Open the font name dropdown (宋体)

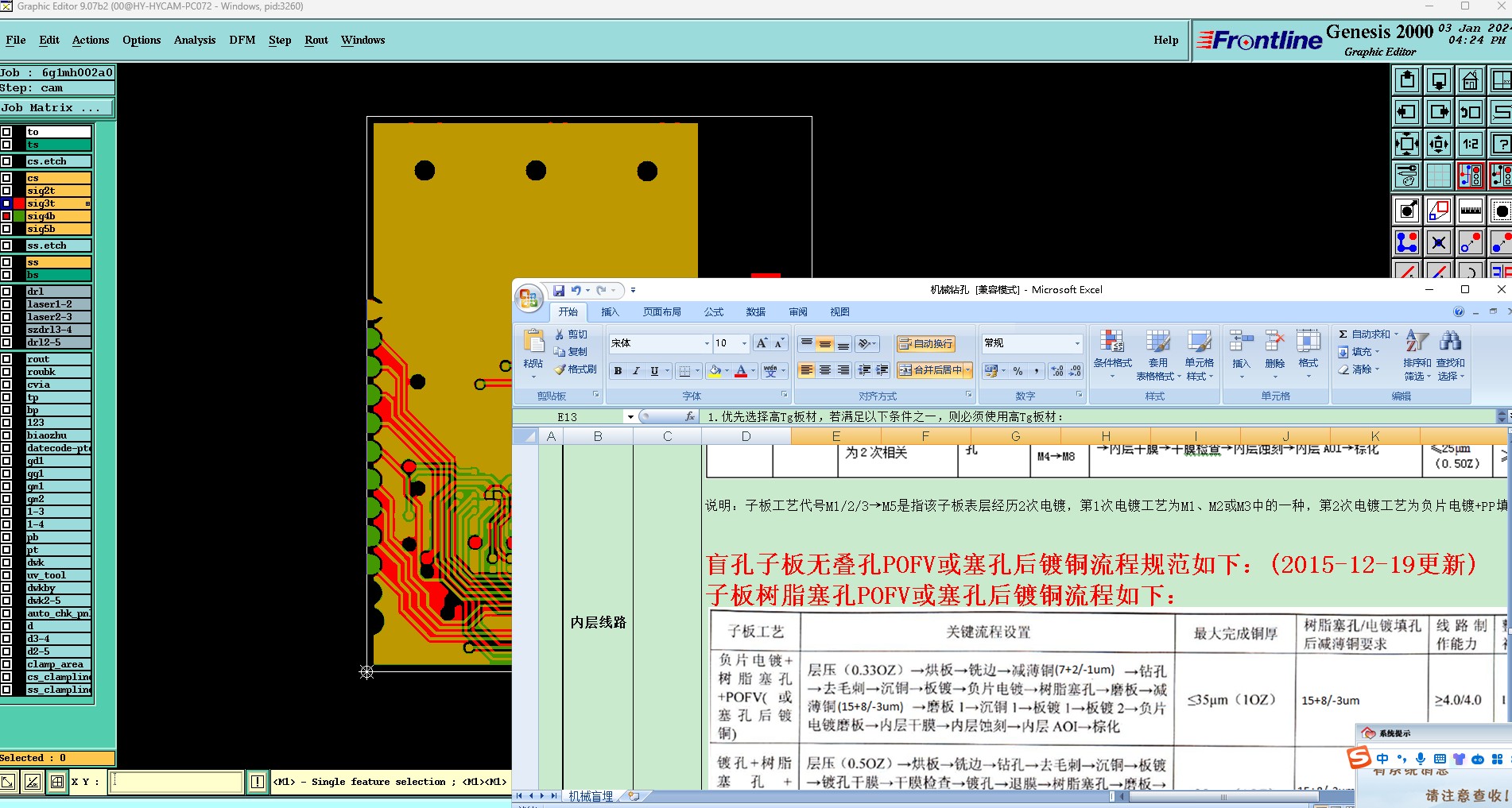pyautogui.click(x=707, y=343)
